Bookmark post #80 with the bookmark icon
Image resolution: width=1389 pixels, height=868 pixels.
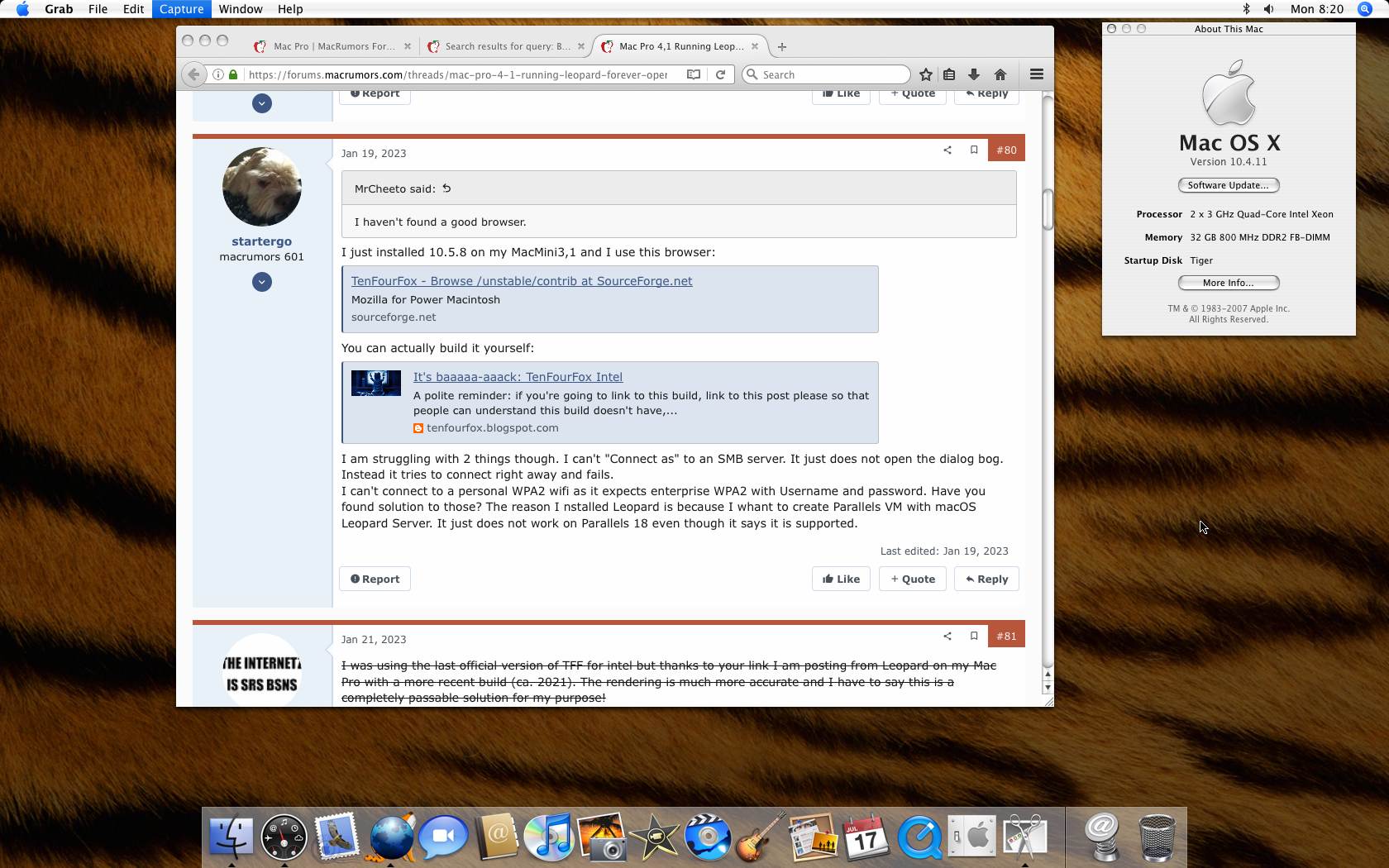point(974,150)
